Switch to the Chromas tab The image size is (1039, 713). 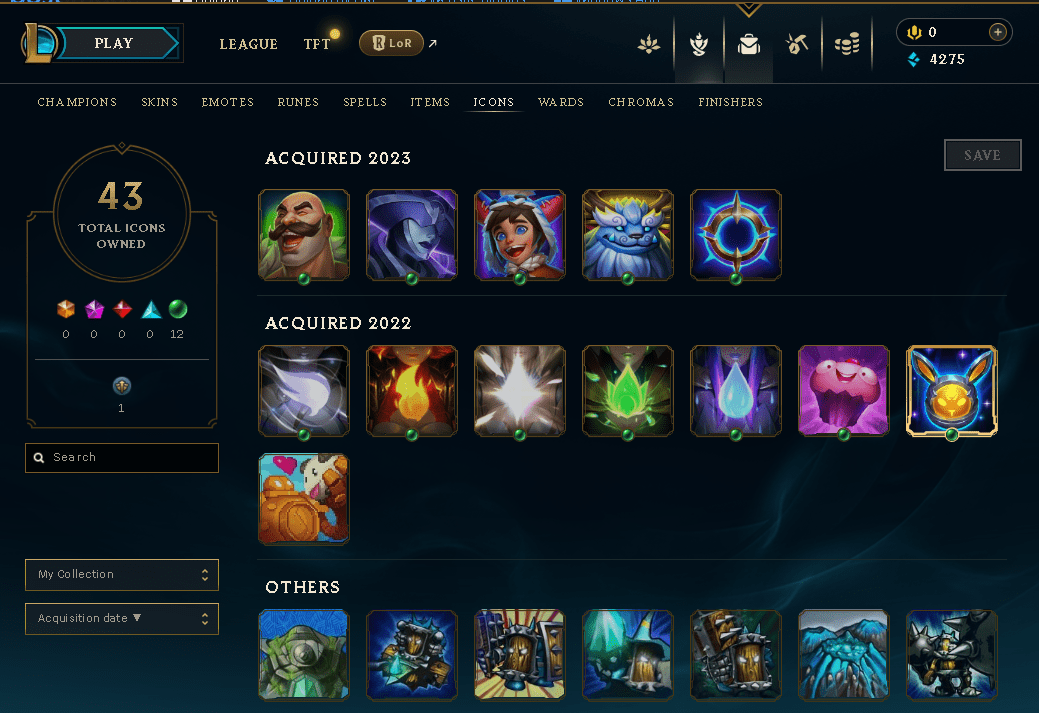coord(641,102)
